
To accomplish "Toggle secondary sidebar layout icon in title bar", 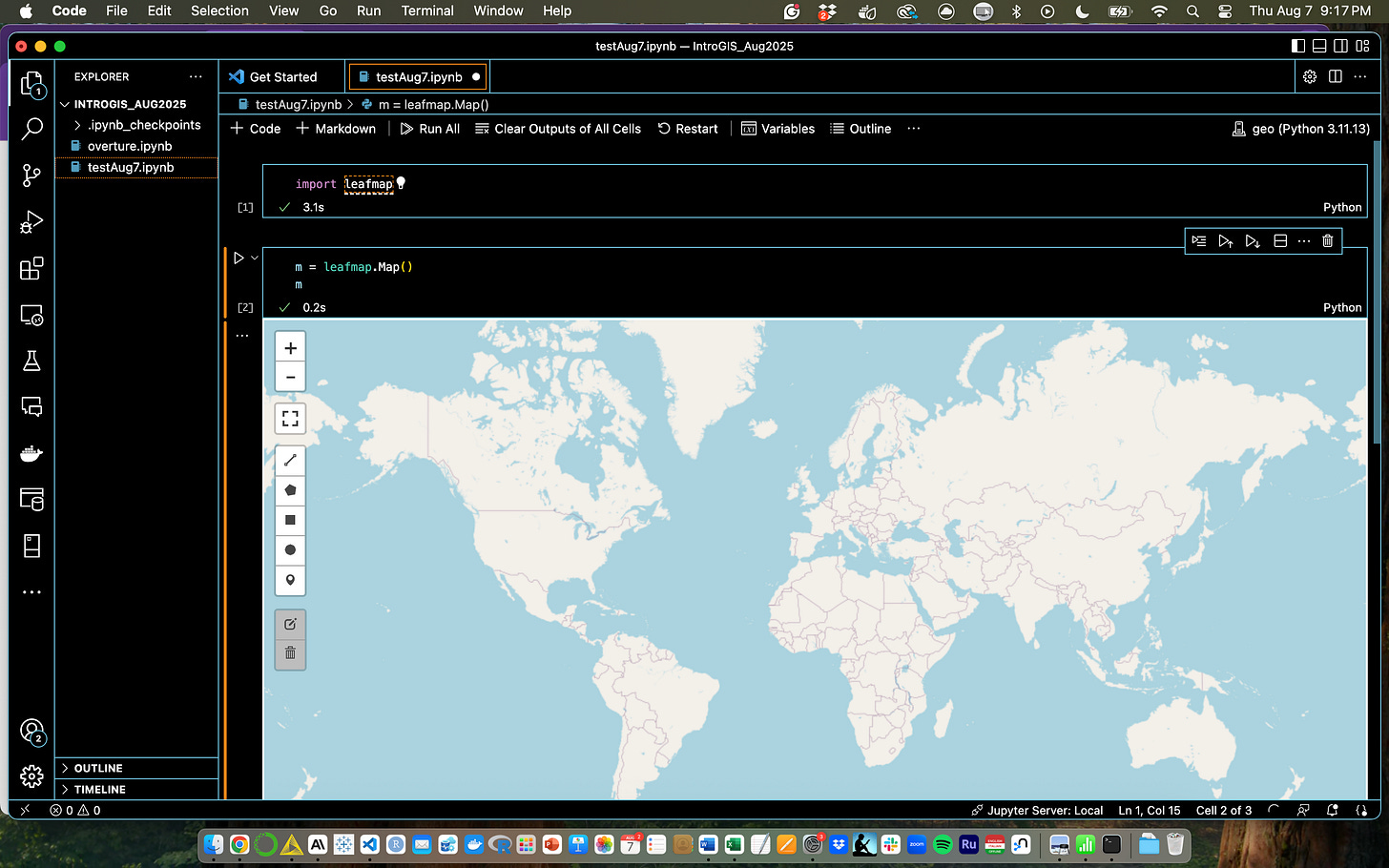I will tap(1340, 46).
